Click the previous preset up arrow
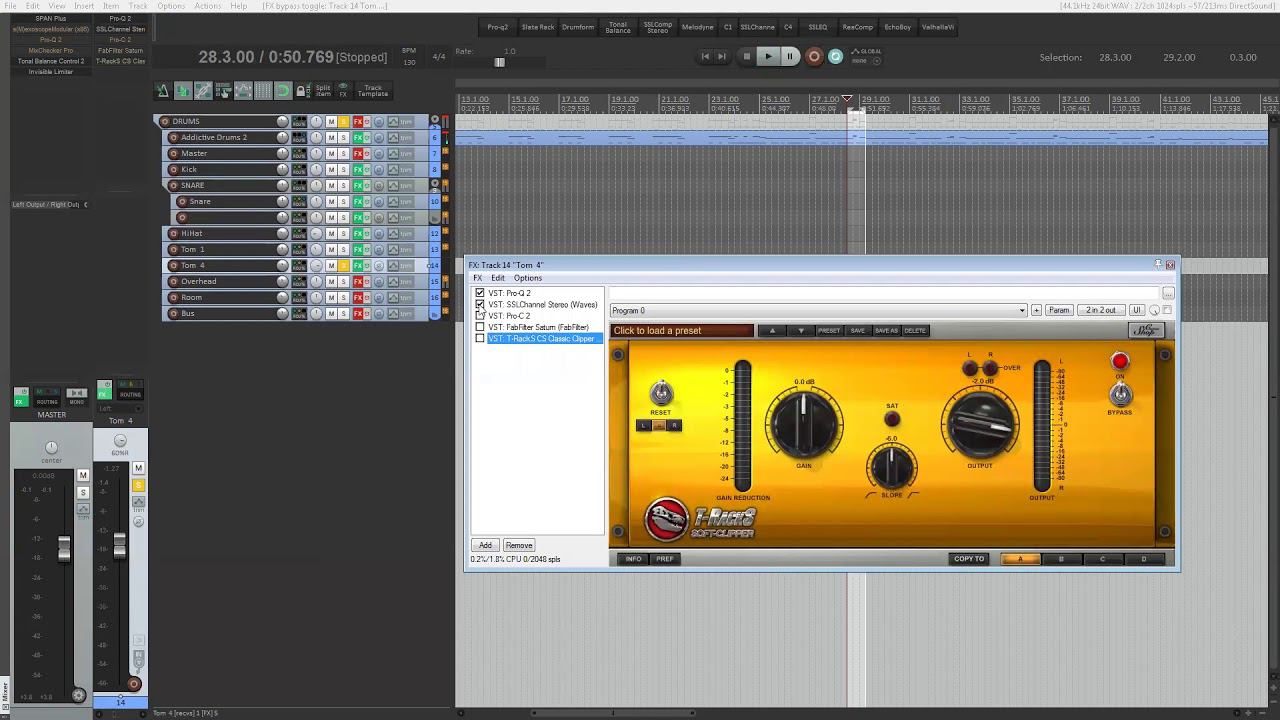The height and width of the screenshot is (720, 1280). pos(771,331)
